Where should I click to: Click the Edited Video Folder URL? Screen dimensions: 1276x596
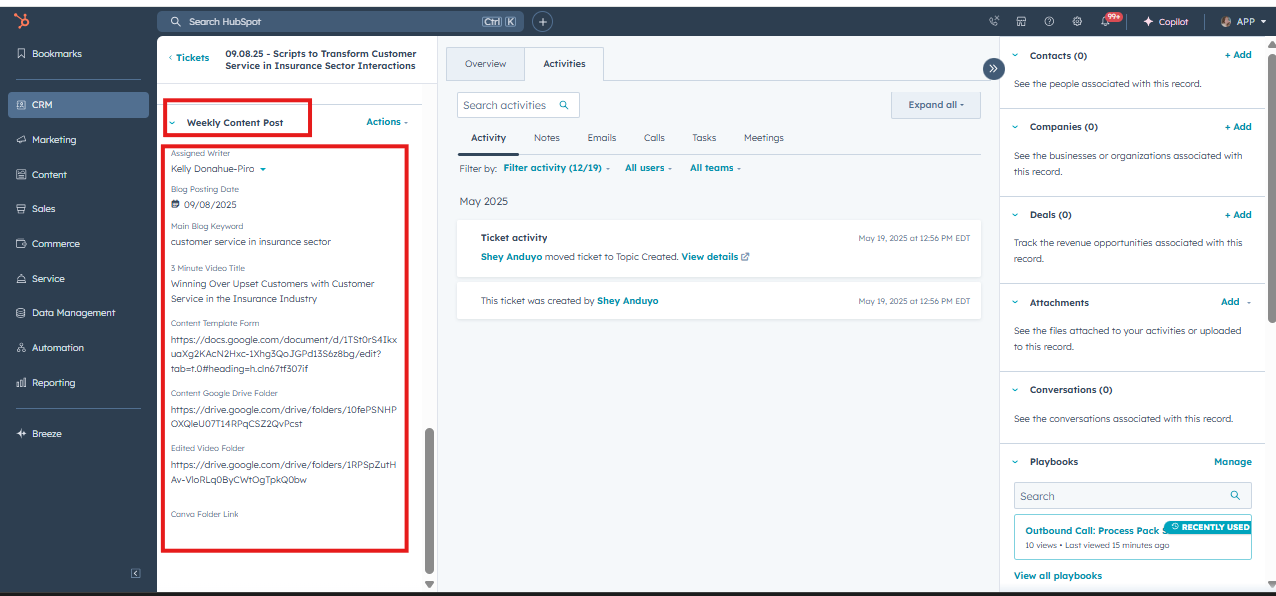click(x=284, y=472)
